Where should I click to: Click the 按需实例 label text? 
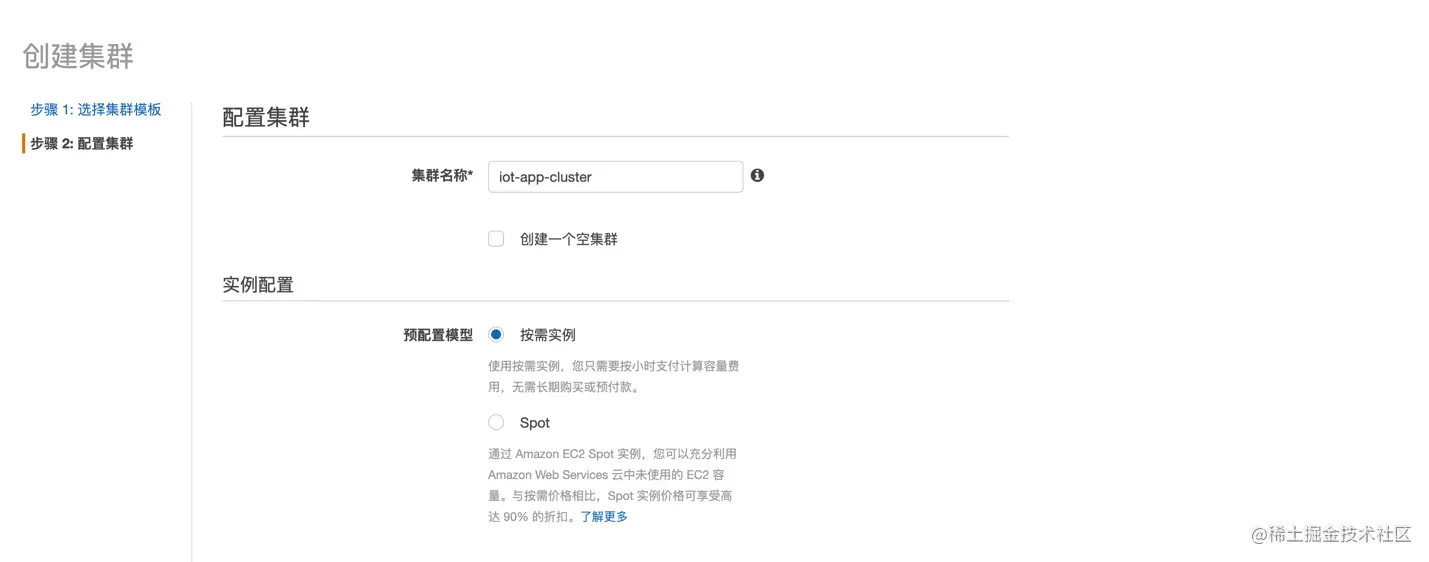click(548, 335)
